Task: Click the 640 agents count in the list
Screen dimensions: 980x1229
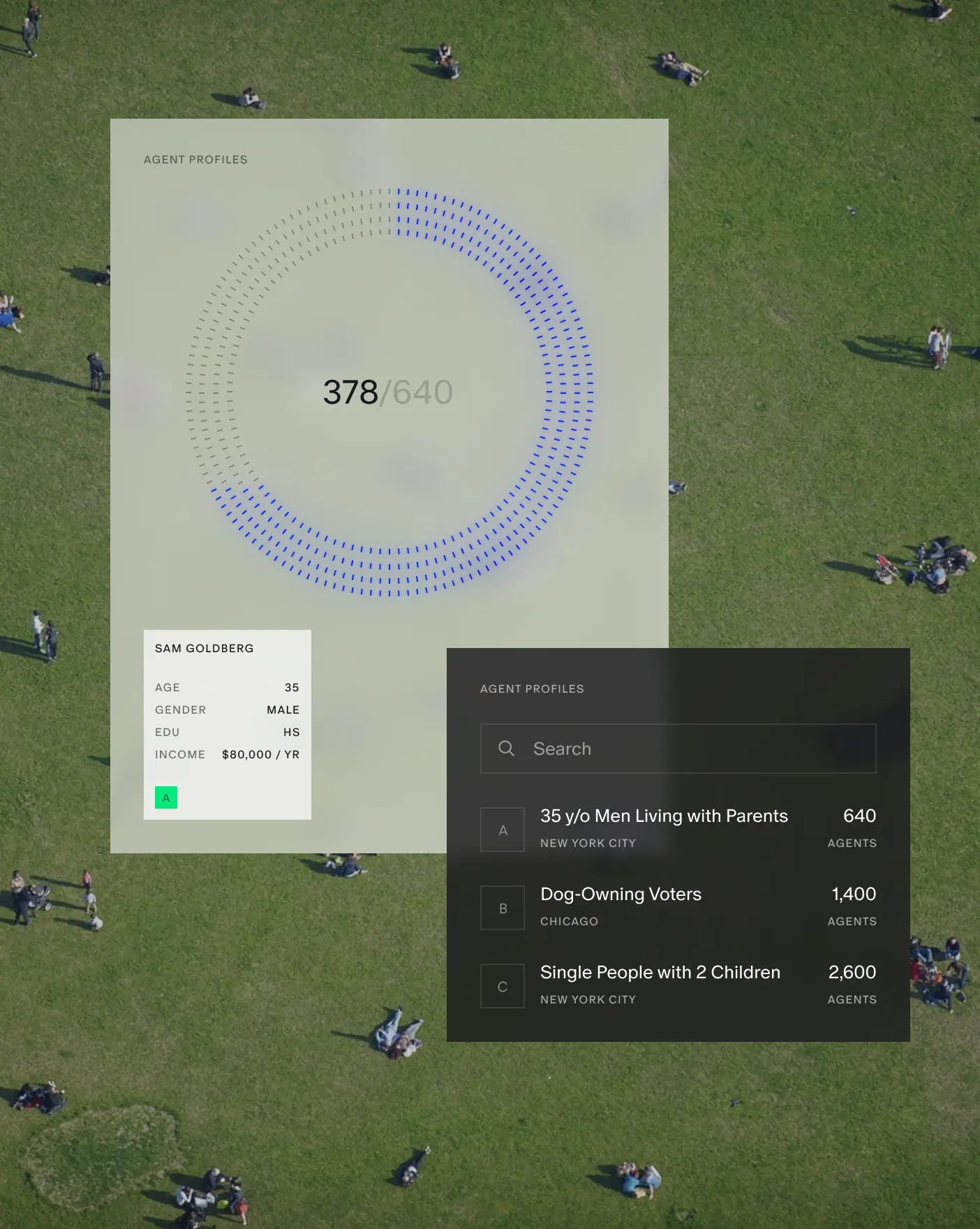Action: point(859,816)
